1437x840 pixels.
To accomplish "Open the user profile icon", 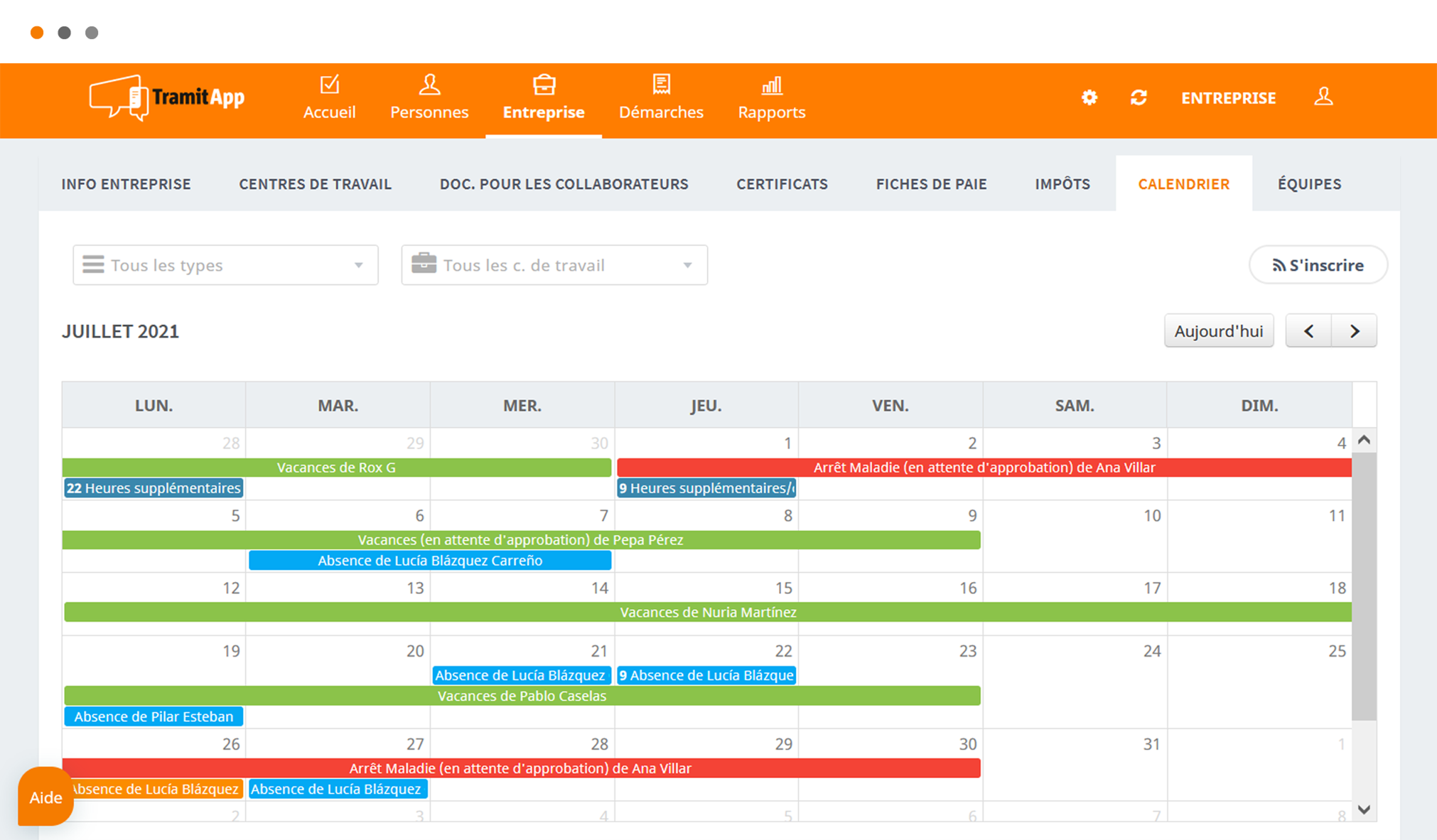I will [1323, 97].
